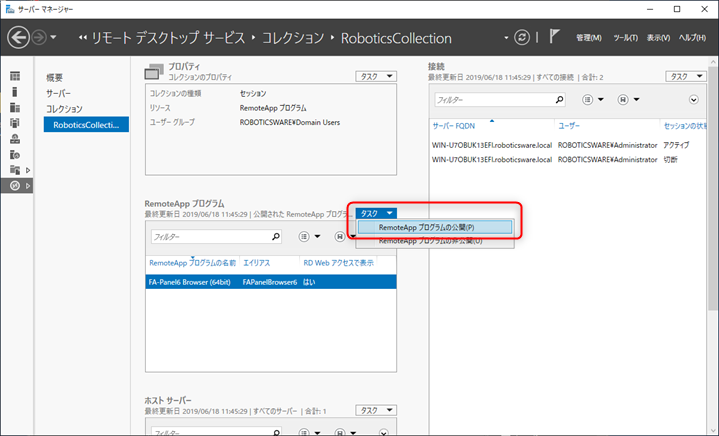Open navigation history dropdown beside forward arrow
The image size is (719, 436).
pos(53,37)
